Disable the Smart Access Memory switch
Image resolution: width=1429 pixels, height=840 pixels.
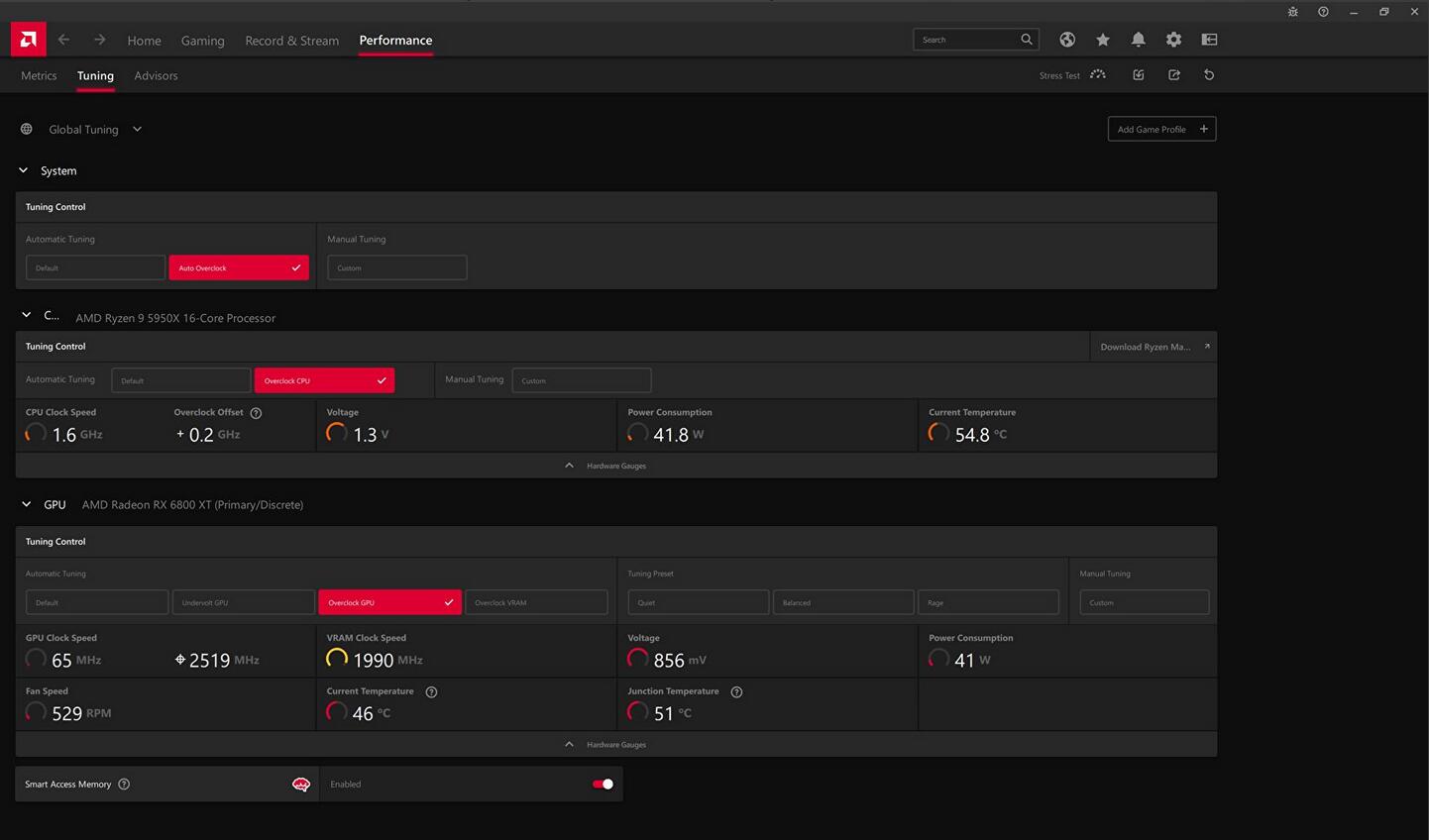(x=603, y=785)
